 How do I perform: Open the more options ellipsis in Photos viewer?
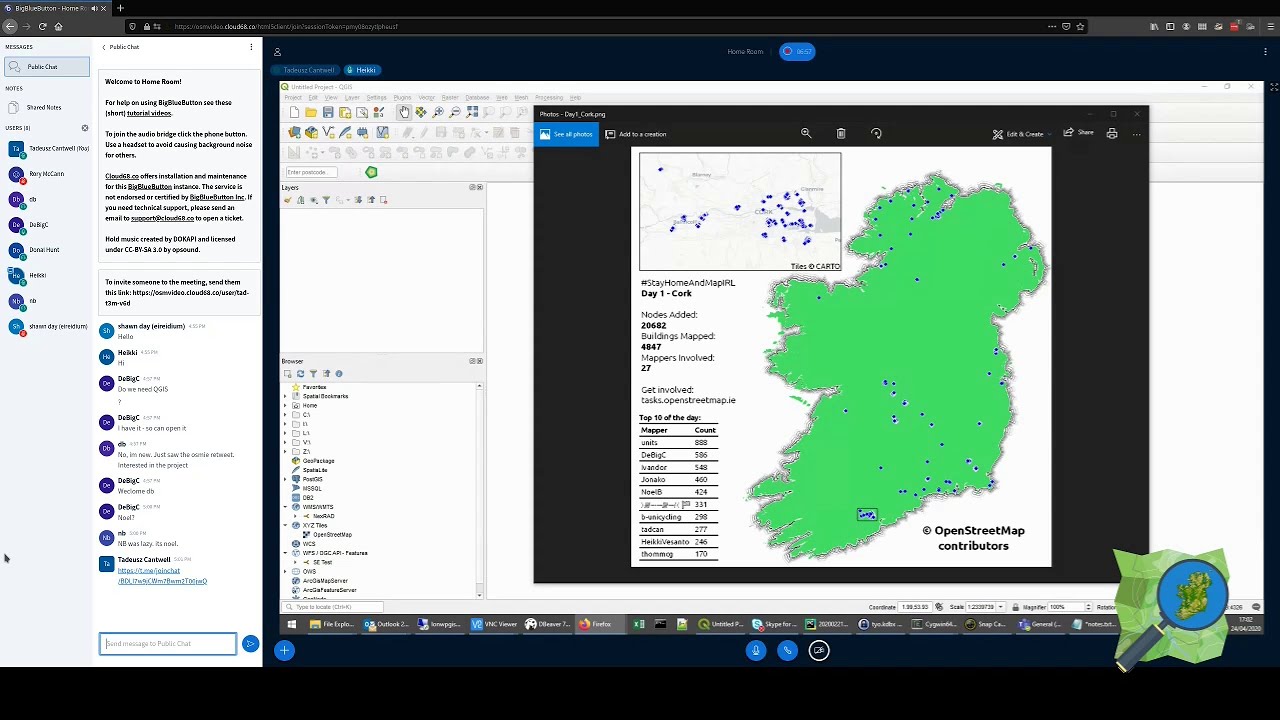point(1136,133)
